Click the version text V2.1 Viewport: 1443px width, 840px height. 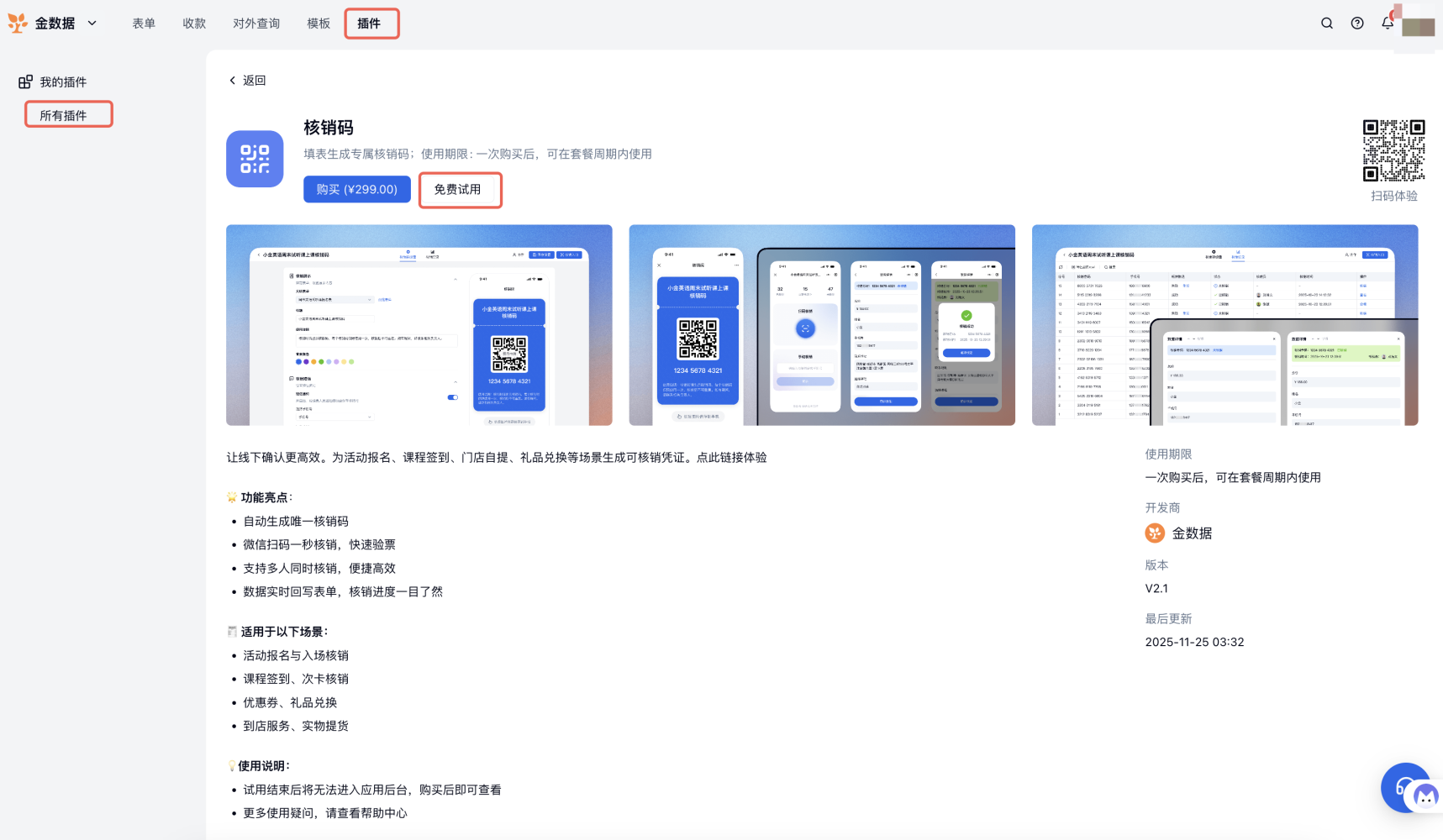1156,588
